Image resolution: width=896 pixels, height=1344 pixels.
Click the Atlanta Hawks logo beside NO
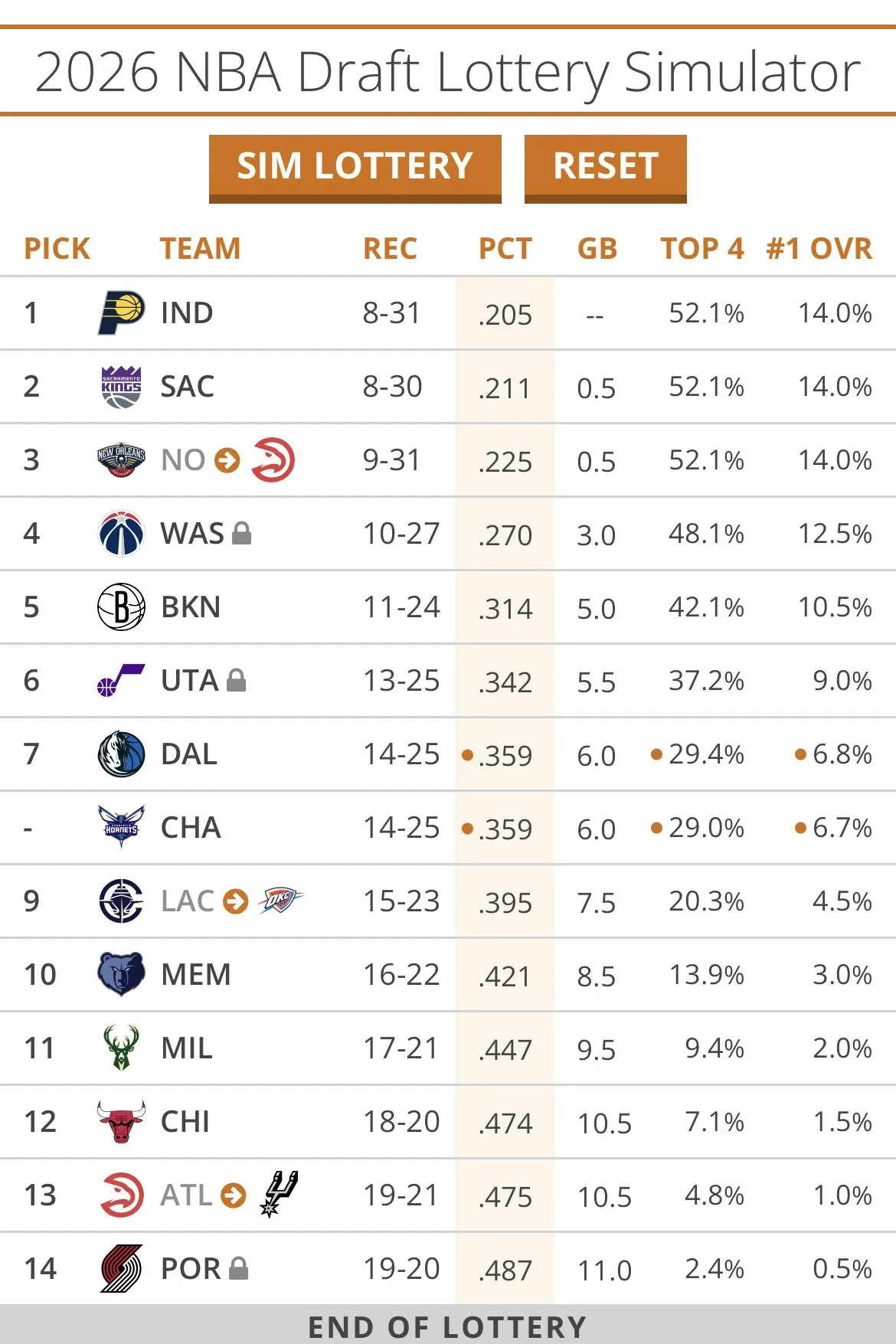pos(273,459)
